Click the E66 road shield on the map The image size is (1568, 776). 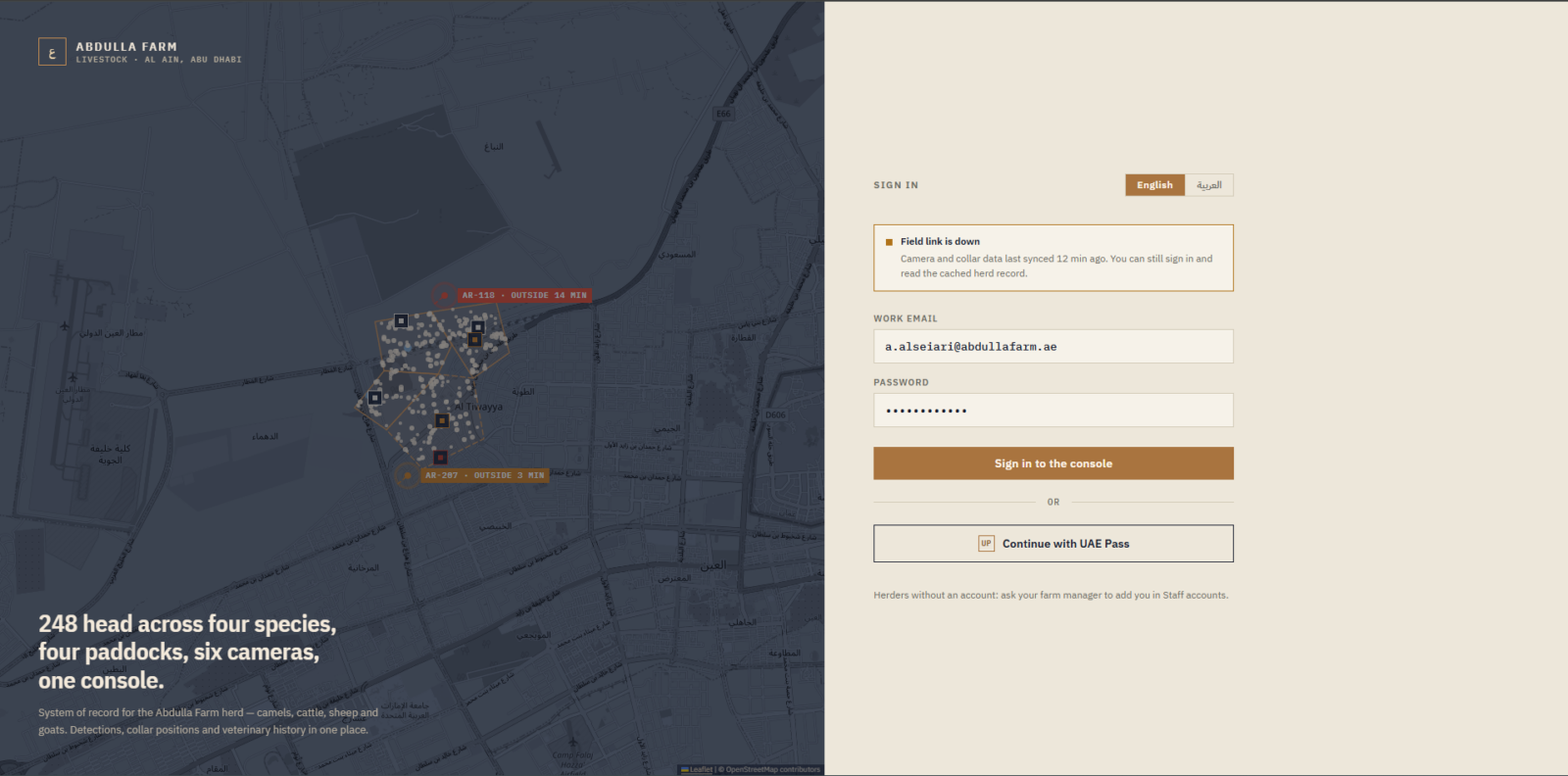723,114
